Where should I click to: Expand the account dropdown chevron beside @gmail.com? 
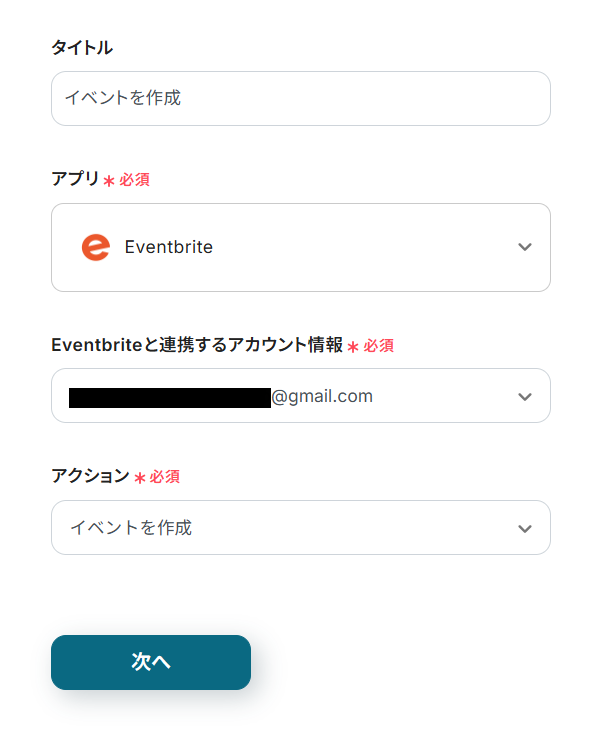tap(525, 396)
